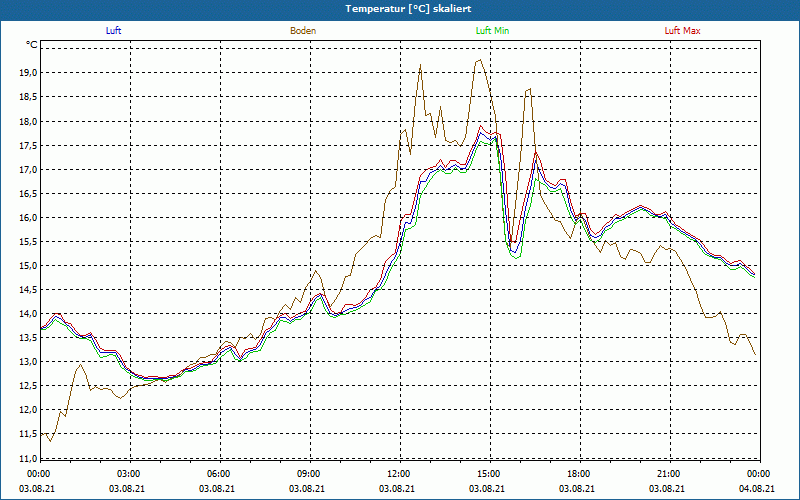Click the 12:00 time axis label
Viewport: 800px width, 500px height.
(x=397, y=474)
